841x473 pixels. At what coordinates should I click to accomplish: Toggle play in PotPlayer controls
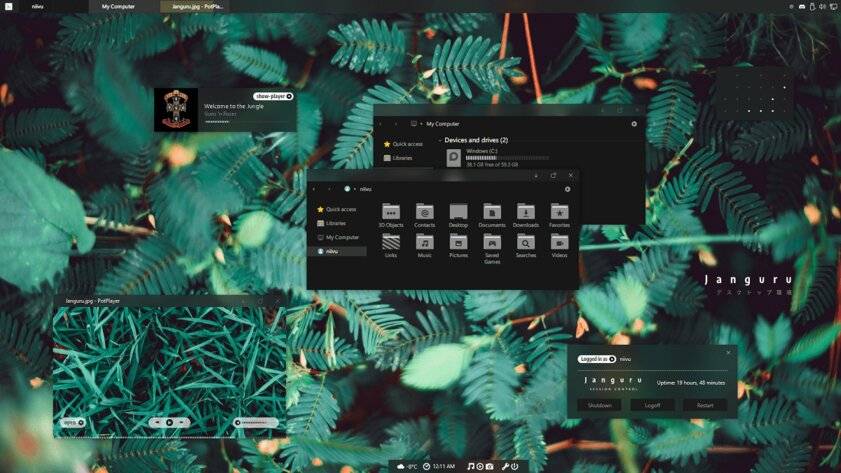[169, 423]
